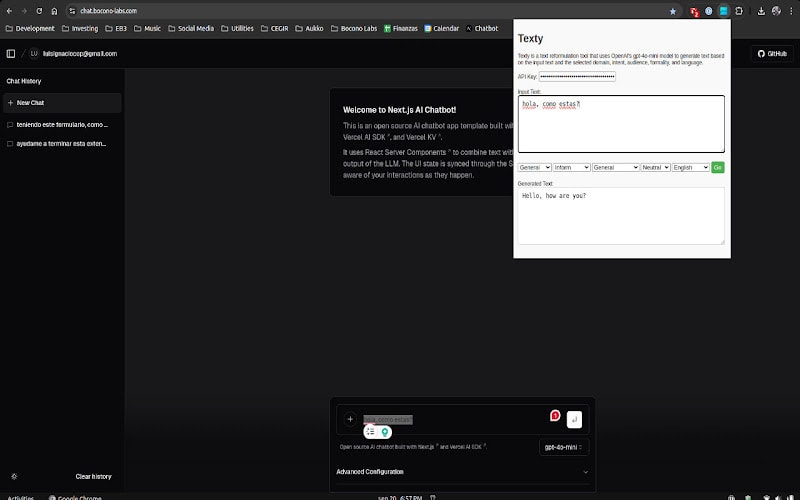800x500 pixels.
Task: Focus the Texty API Key field
Action: coord(577,77)
